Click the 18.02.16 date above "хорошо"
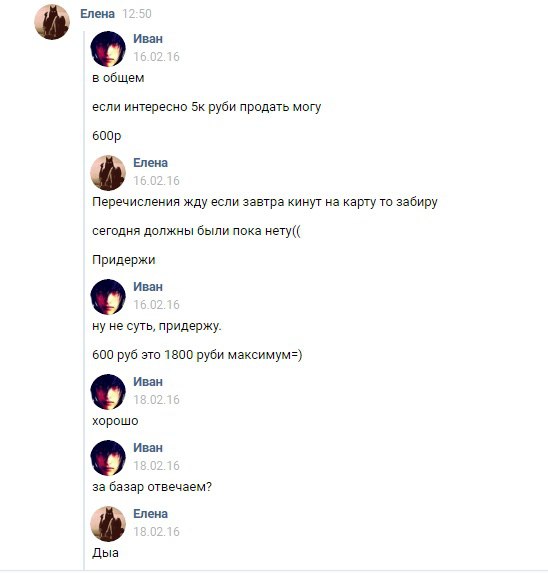This screenshot has height=573, width=548. tap(156, 399)
